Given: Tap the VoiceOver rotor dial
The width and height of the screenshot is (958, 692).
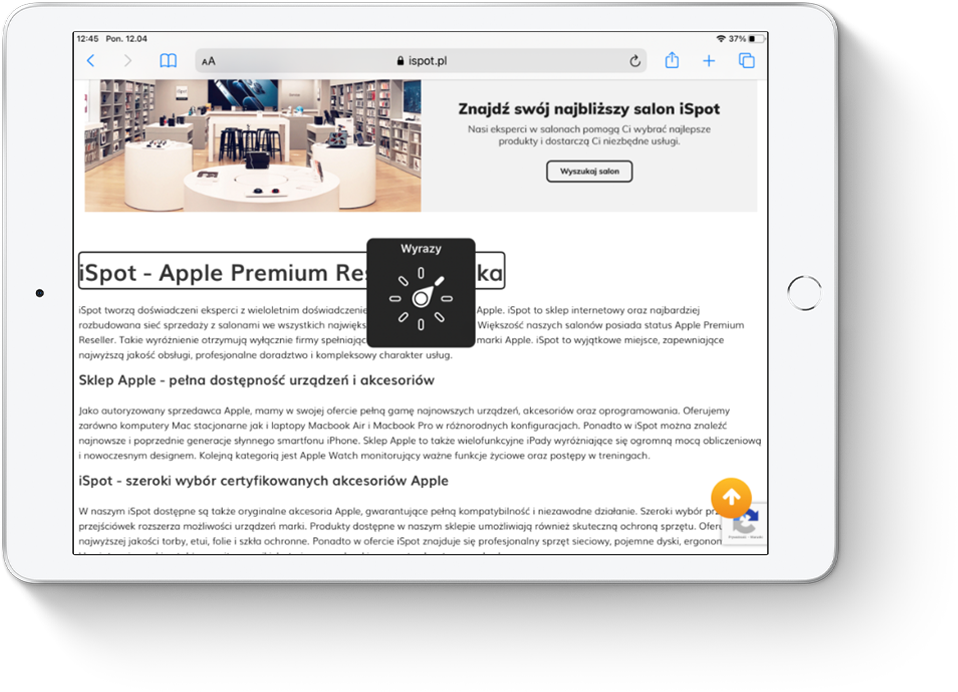Looking at the screenshot, I should 421,298.
